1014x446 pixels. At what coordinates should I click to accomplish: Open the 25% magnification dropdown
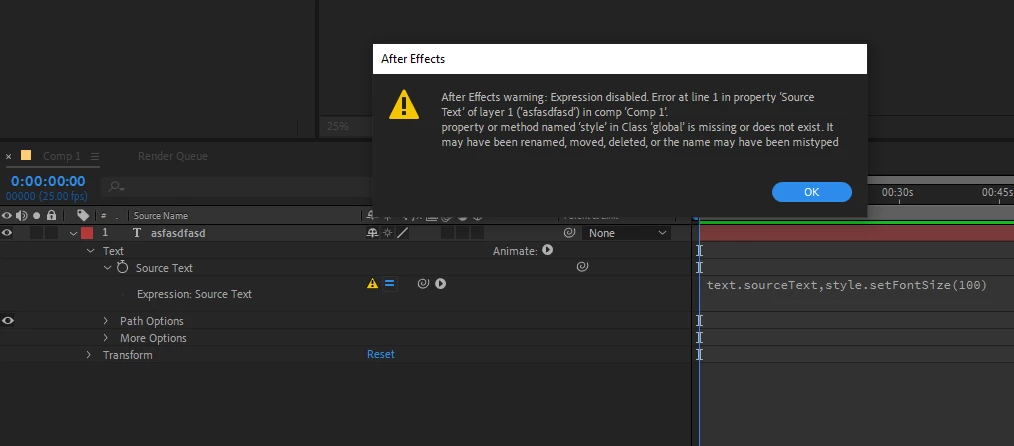pos(338,126)
